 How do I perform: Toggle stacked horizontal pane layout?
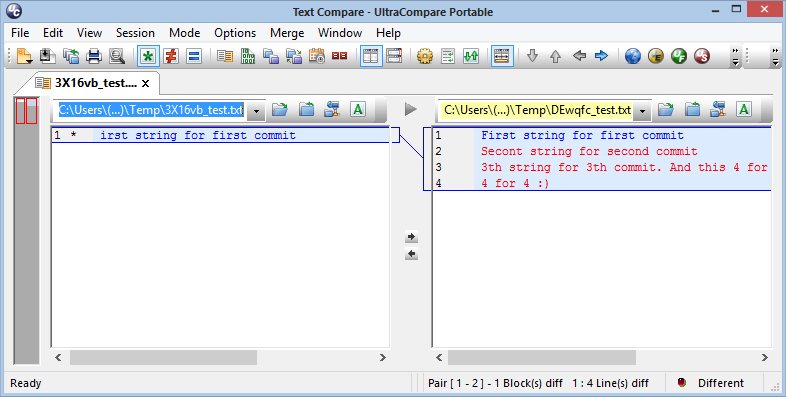(x=394, y=56)
